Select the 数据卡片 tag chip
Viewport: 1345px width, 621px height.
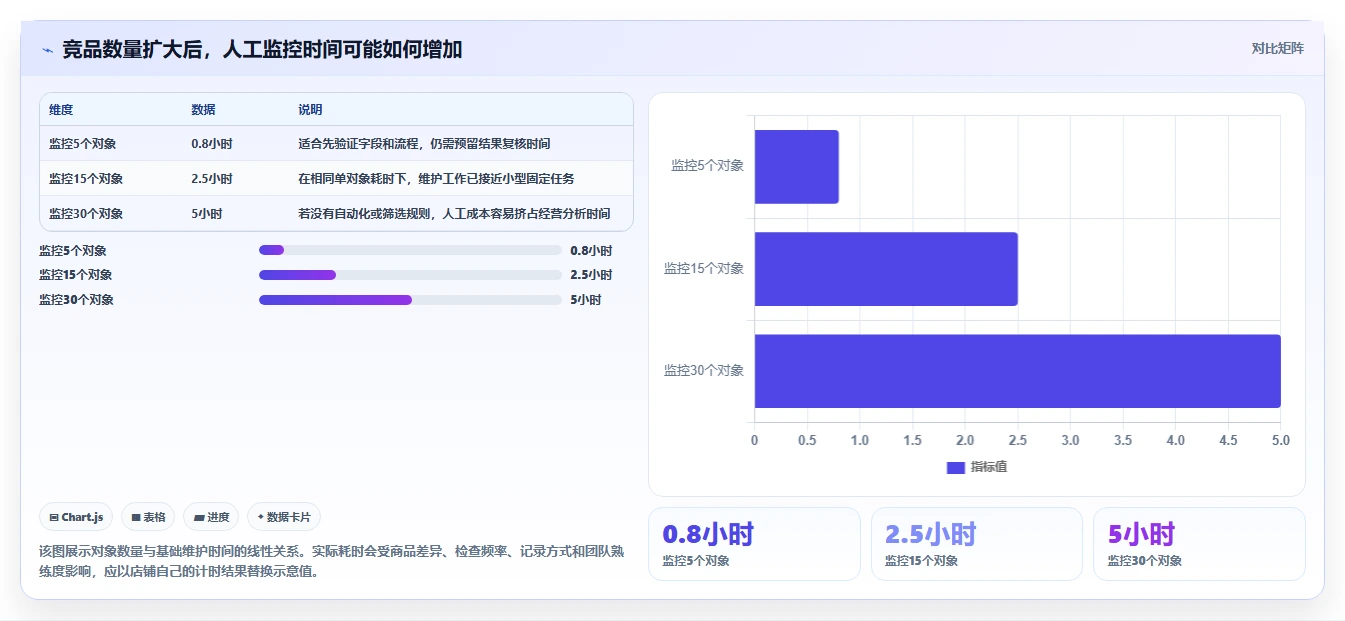tap(284, 517)
